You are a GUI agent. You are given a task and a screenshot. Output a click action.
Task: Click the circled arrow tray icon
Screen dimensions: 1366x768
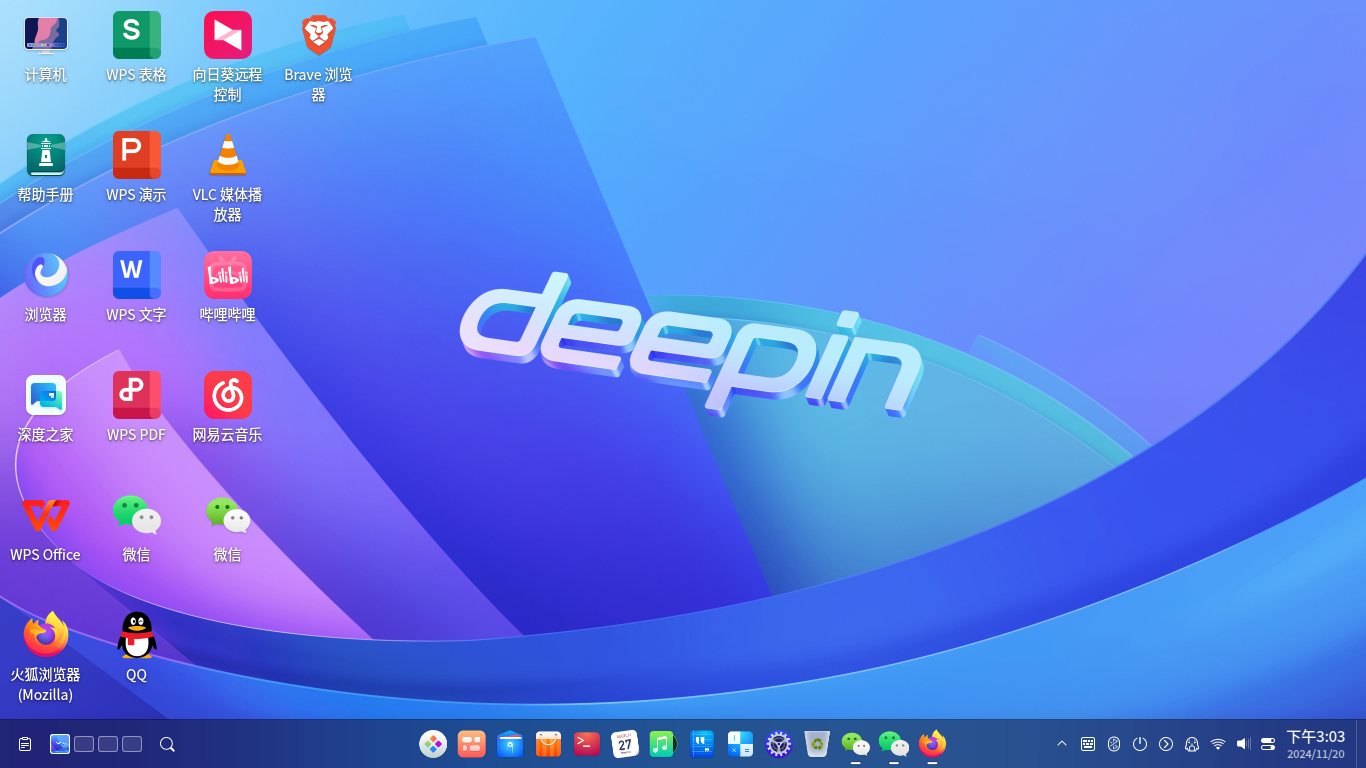(x=1166, y=744)
